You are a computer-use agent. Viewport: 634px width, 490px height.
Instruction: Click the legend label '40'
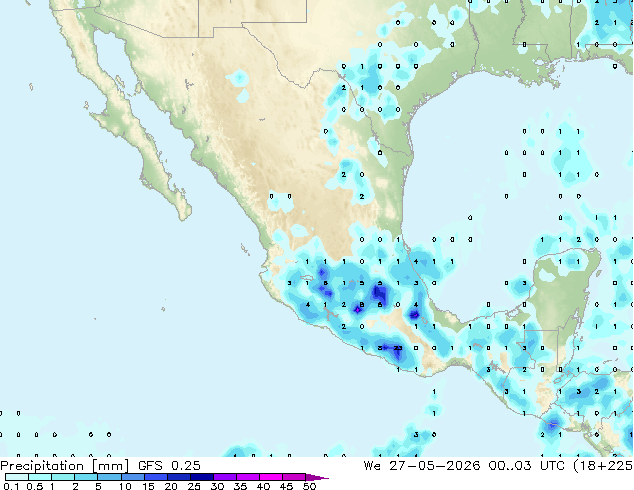pos(263,486)
